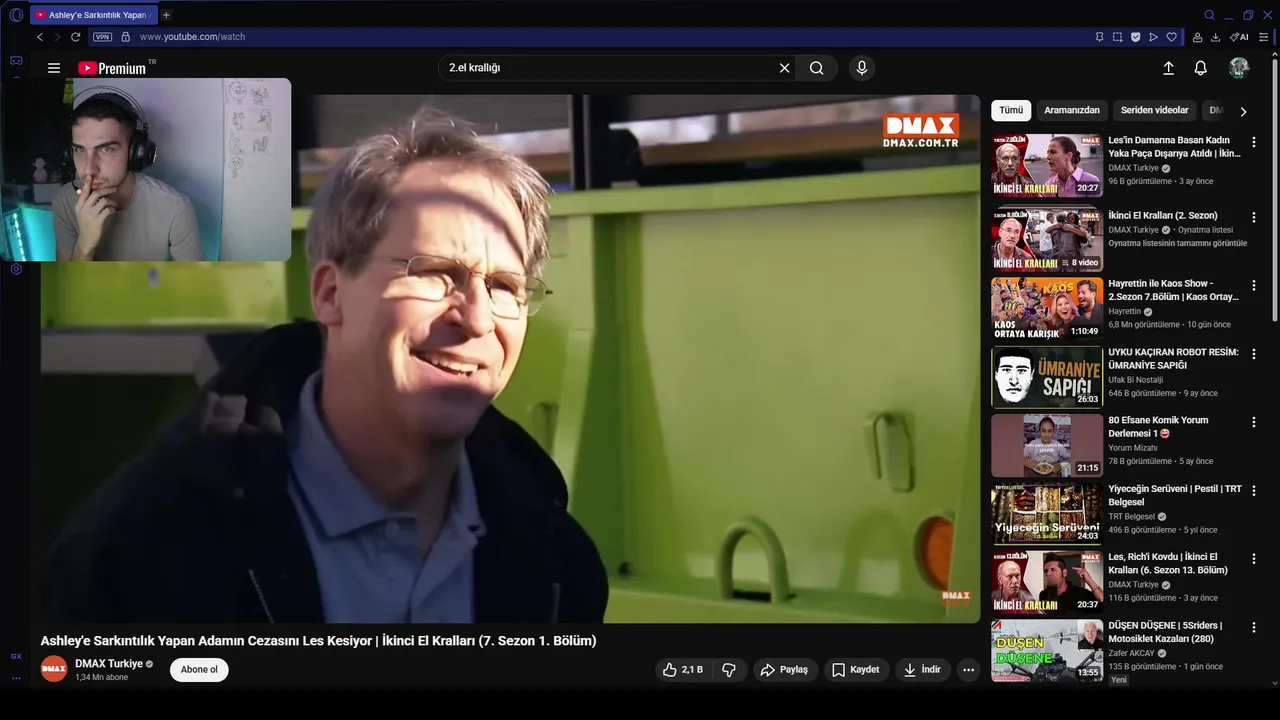This screenshot has width=1280, height=720.
Task: Visit Zafer AKCAY channel name
Action: (1131, 653)
